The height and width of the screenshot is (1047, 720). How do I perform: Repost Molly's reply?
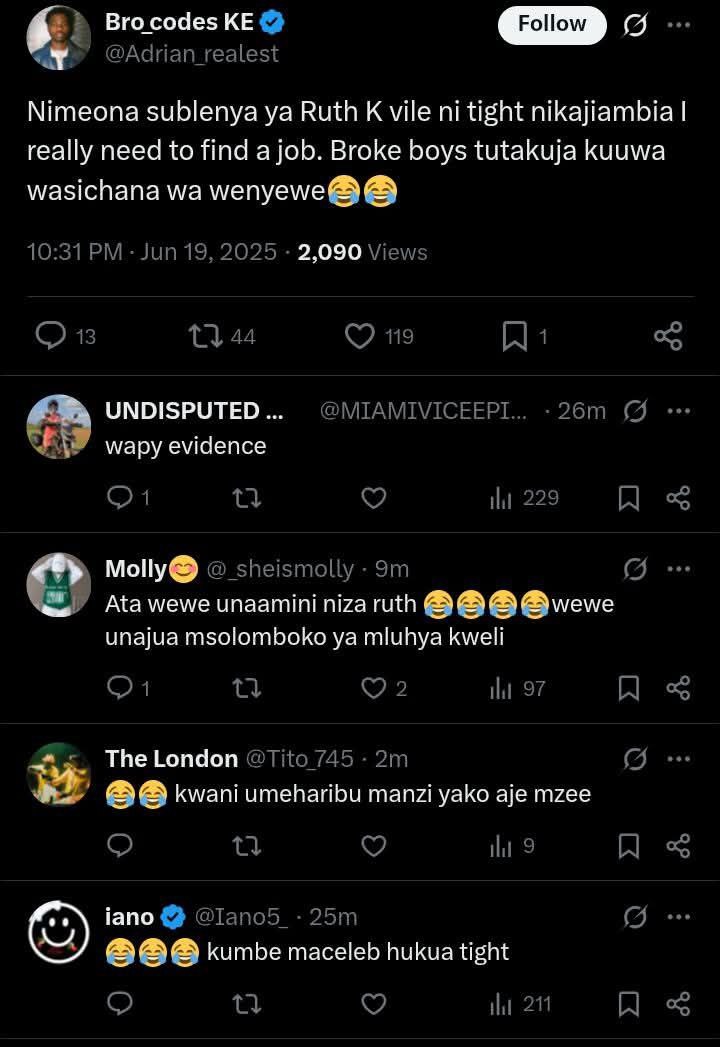click(x=246, y=688)
